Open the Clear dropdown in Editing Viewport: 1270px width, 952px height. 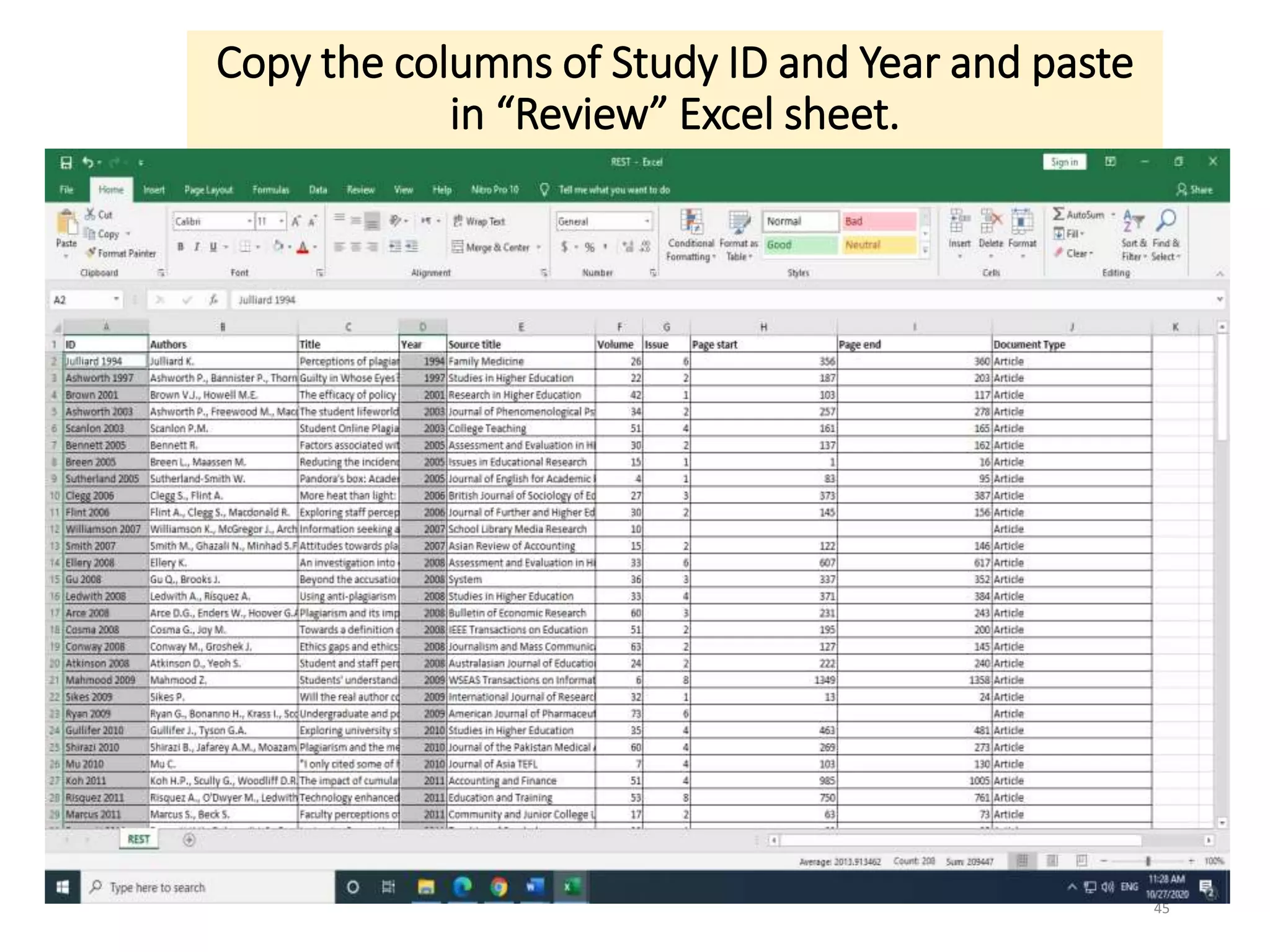[1073, 253]
